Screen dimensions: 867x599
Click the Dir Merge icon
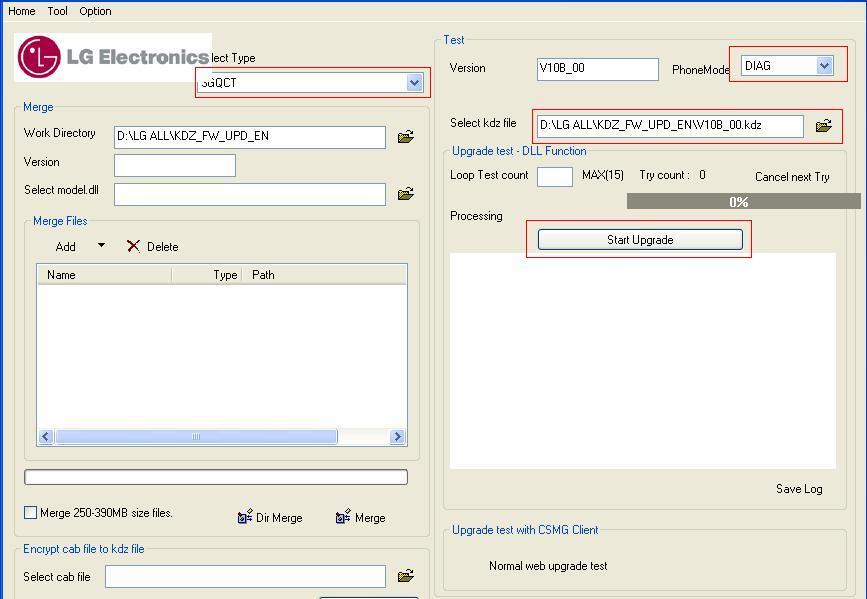point(245,517)
